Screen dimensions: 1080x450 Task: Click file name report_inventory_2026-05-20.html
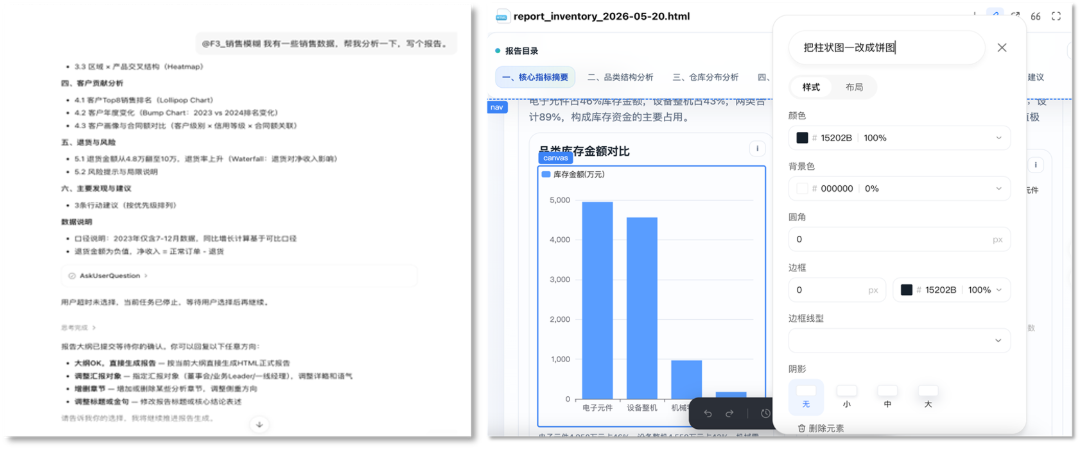tap(601, 17)
